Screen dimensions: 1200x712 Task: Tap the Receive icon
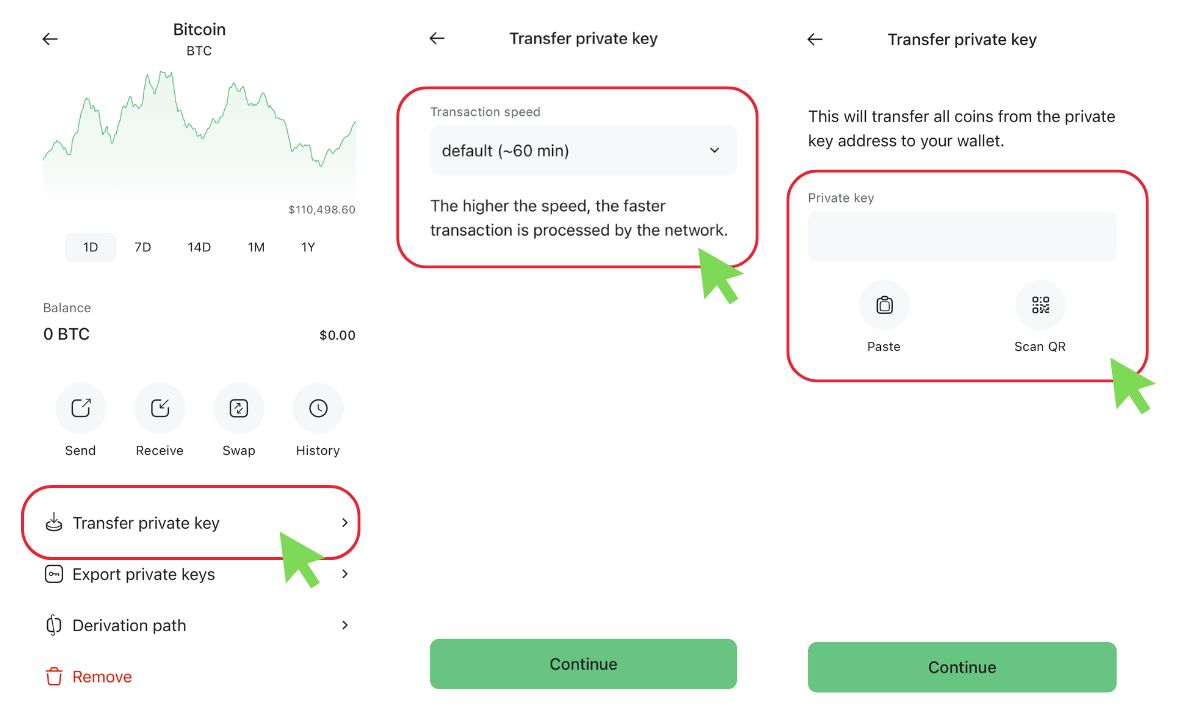(159, 408)
